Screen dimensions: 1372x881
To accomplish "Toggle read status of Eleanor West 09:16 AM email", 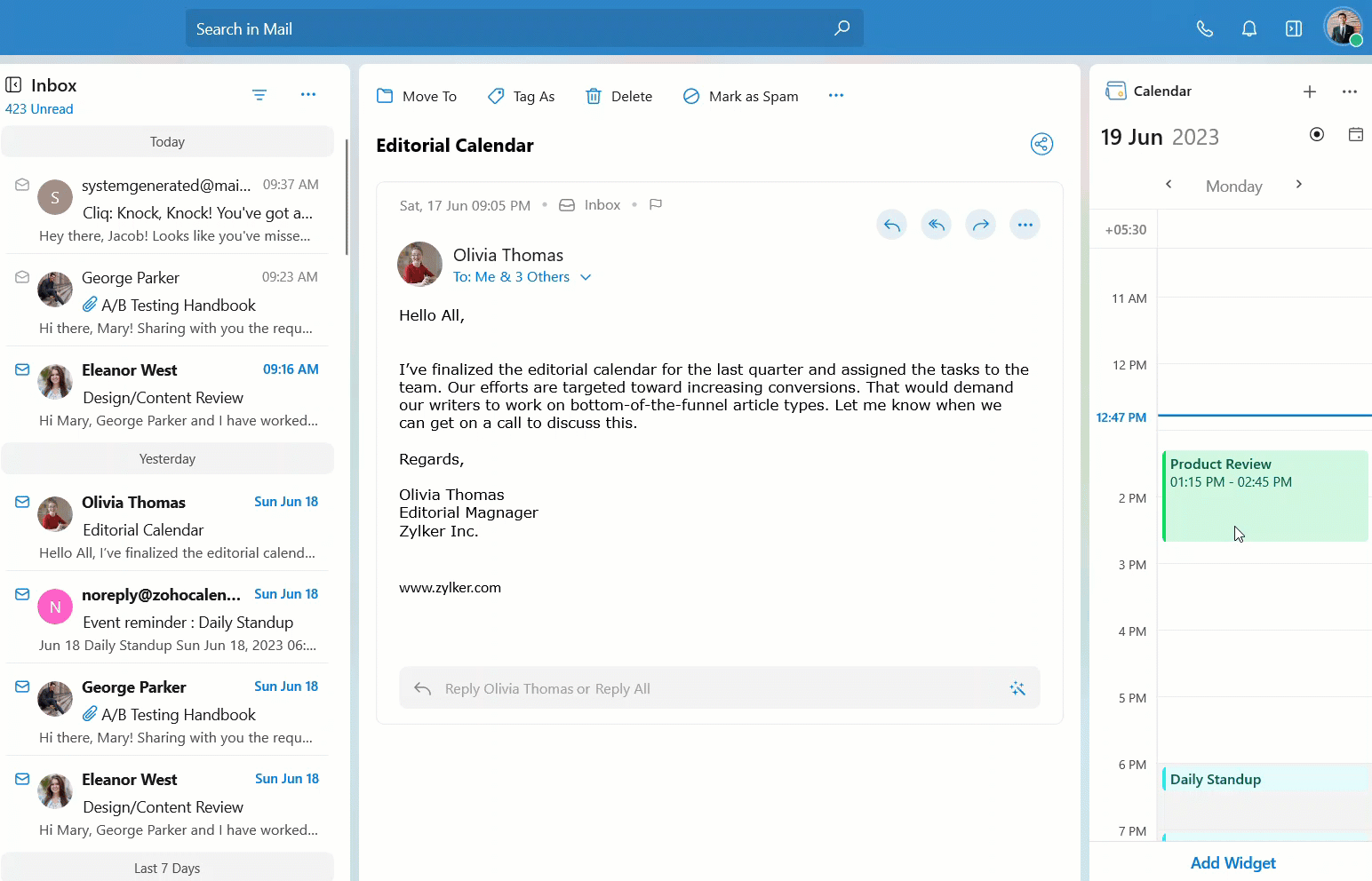I will [x=22, y=369].
